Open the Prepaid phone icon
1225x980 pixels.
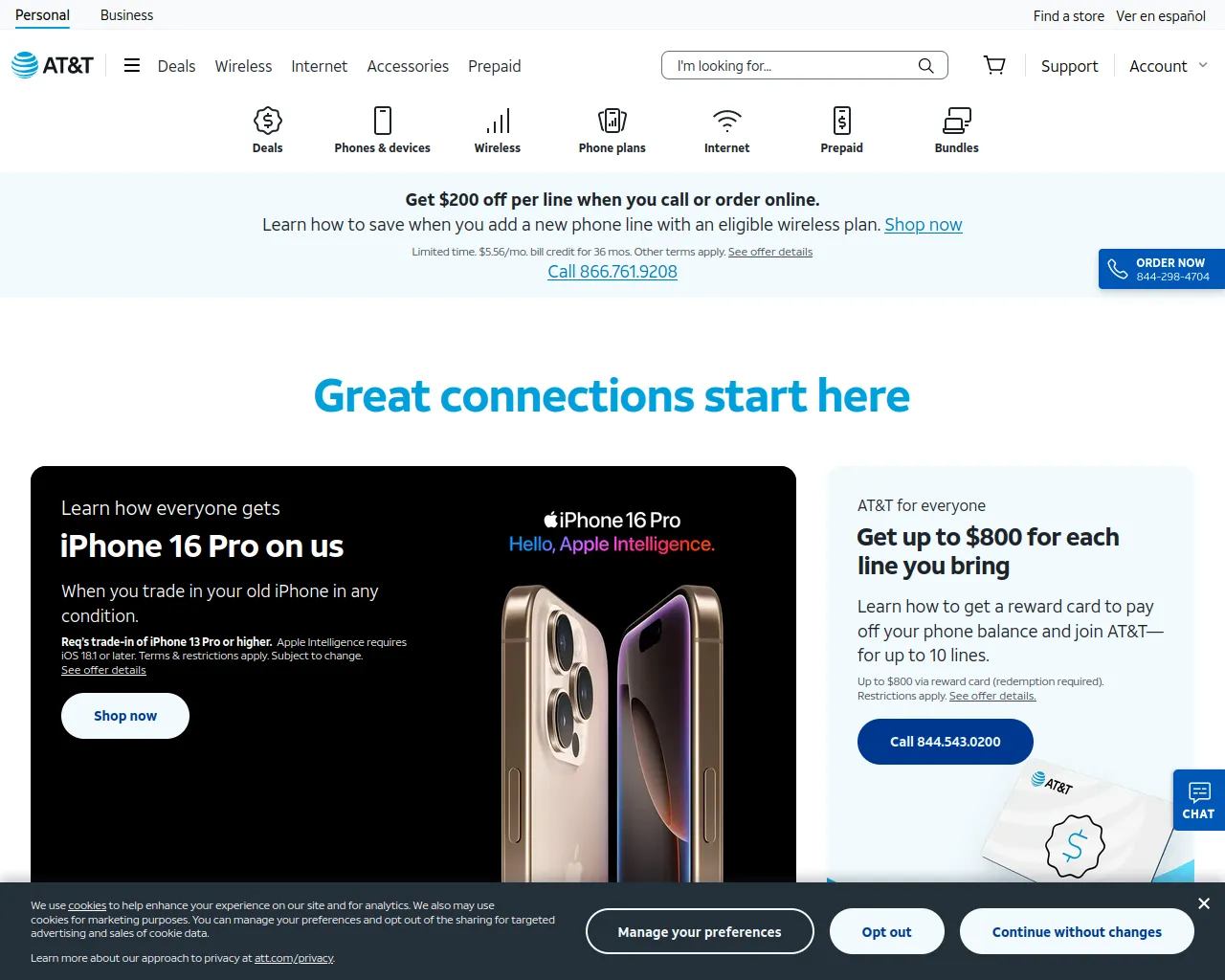842,121
